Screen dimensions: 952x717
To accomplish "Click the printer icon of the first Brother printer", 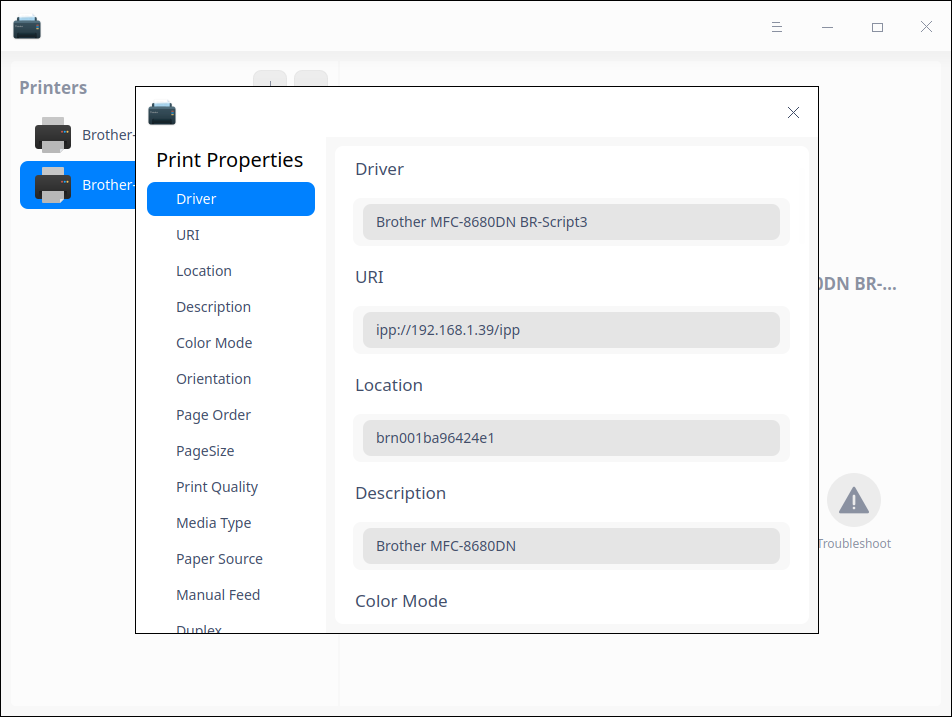I will [53, 135].
